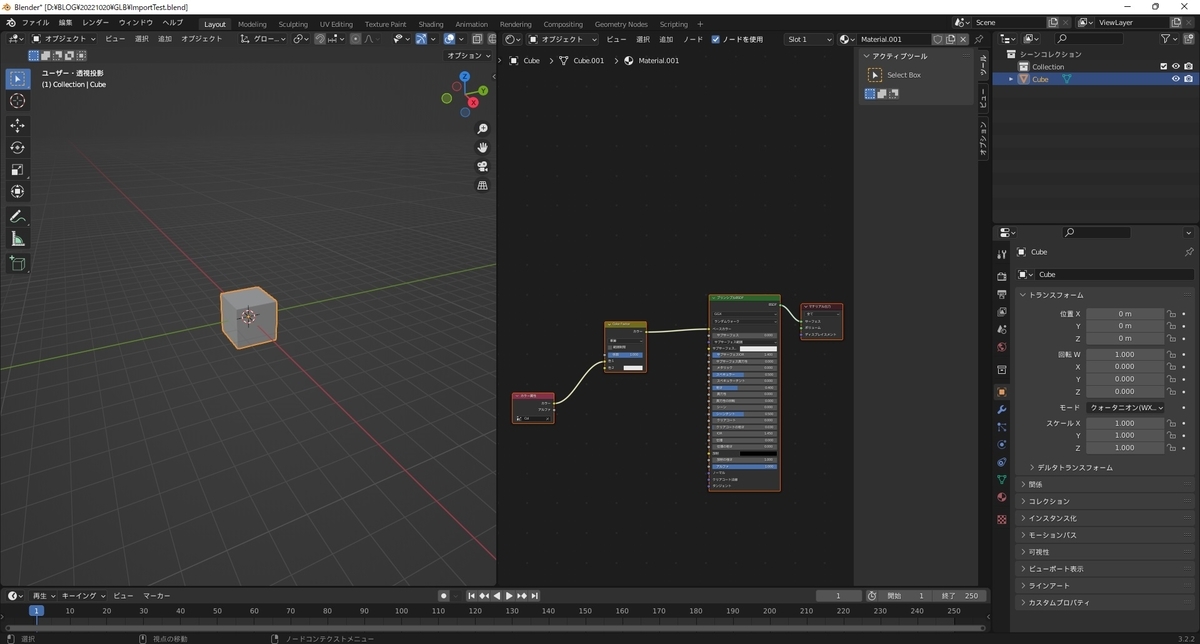The width and height of the screenshot is (1200, 644).
Task: Activate the Add Cube tool icon
Action: [x=18, y=263]
